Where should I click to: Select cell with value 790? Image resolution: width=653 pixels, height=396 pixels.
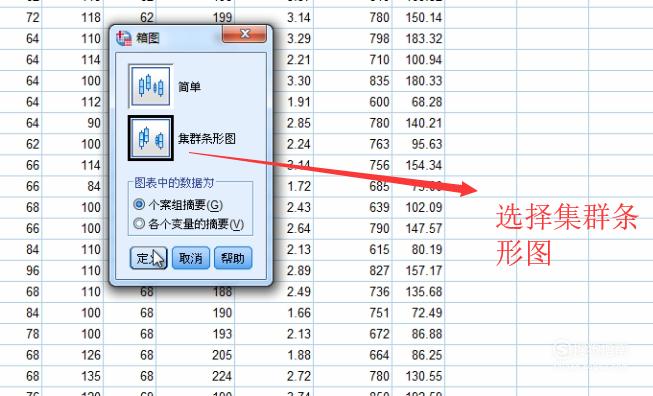(353, 228)
